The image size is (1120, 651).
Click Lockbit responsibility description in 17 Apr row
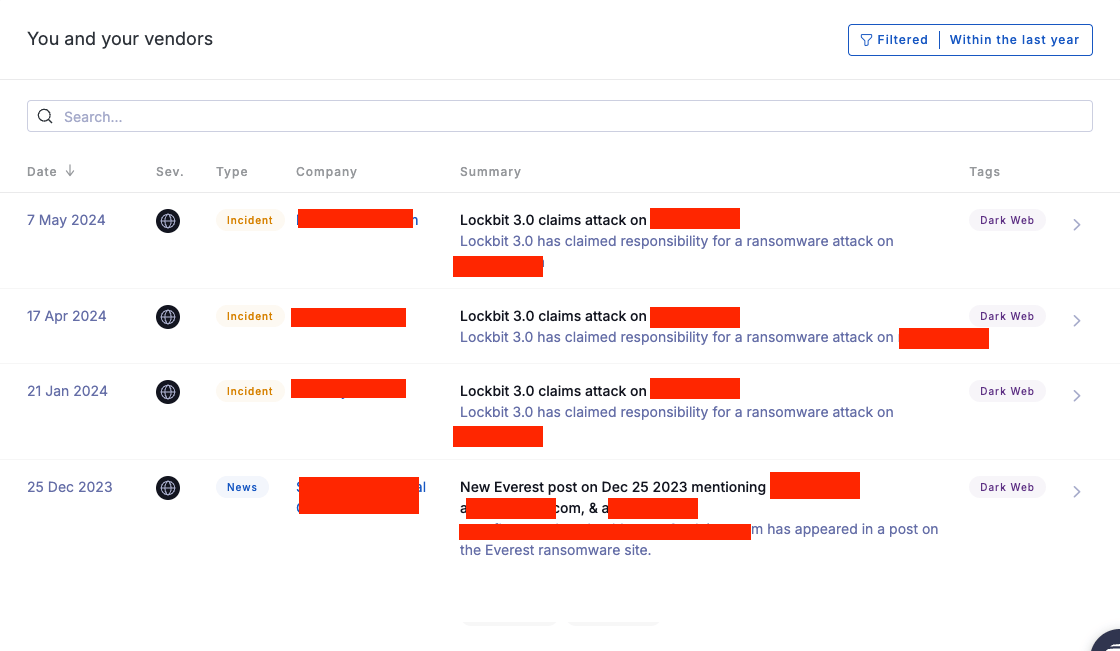click(x=676, y=337)
